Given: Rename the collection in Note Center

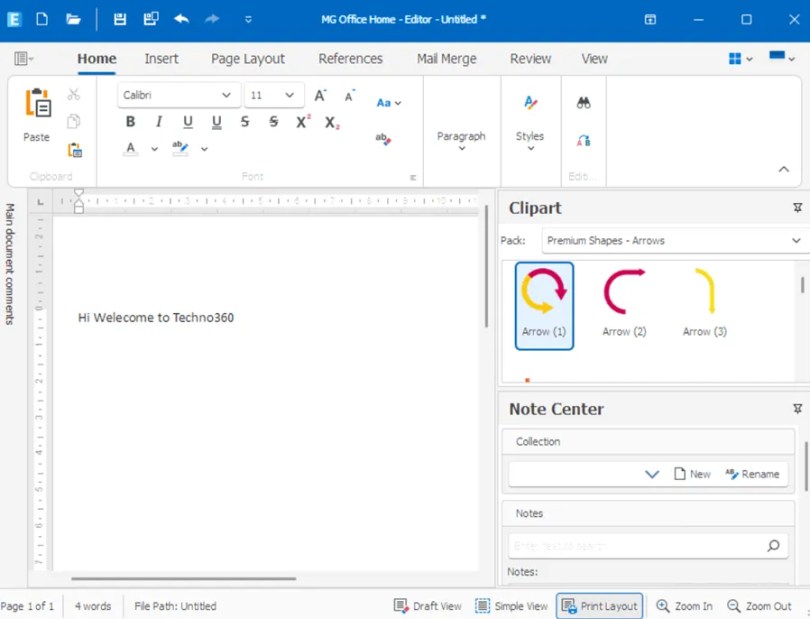Looking at the screenshot, I should [752, 474].
